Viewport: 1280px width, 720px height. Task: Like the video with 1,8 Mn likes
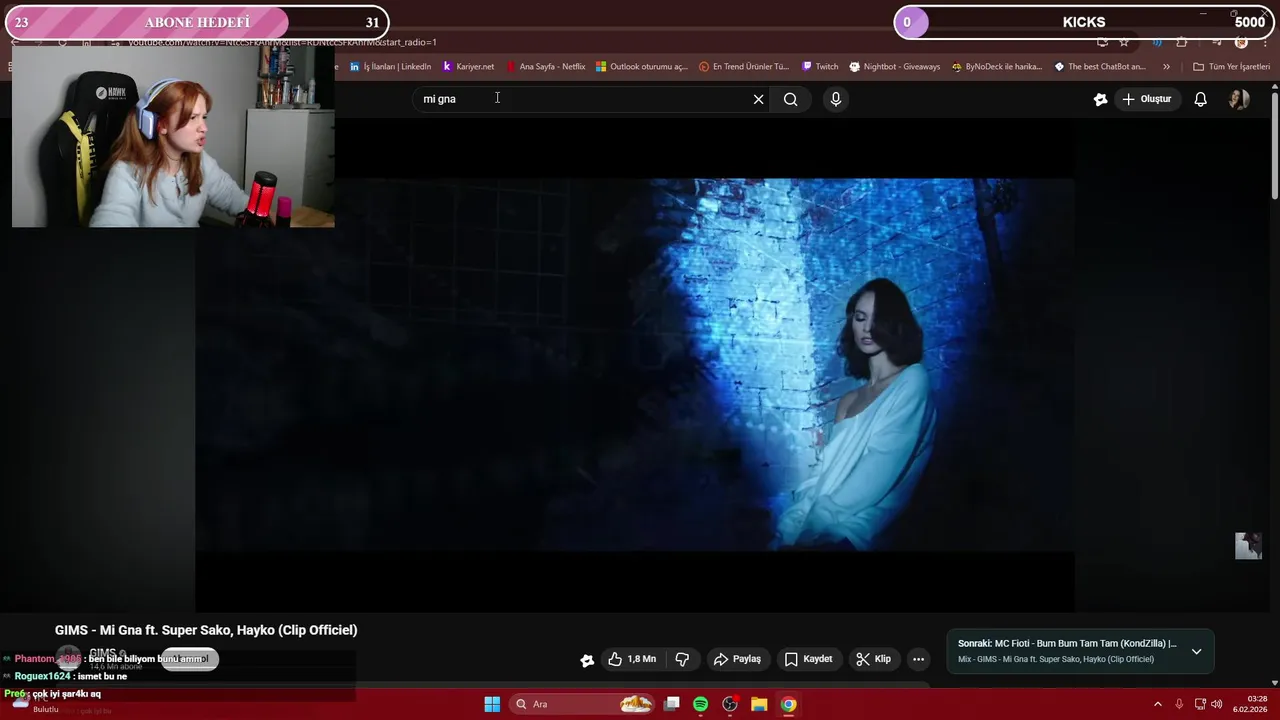click(632, 659)
